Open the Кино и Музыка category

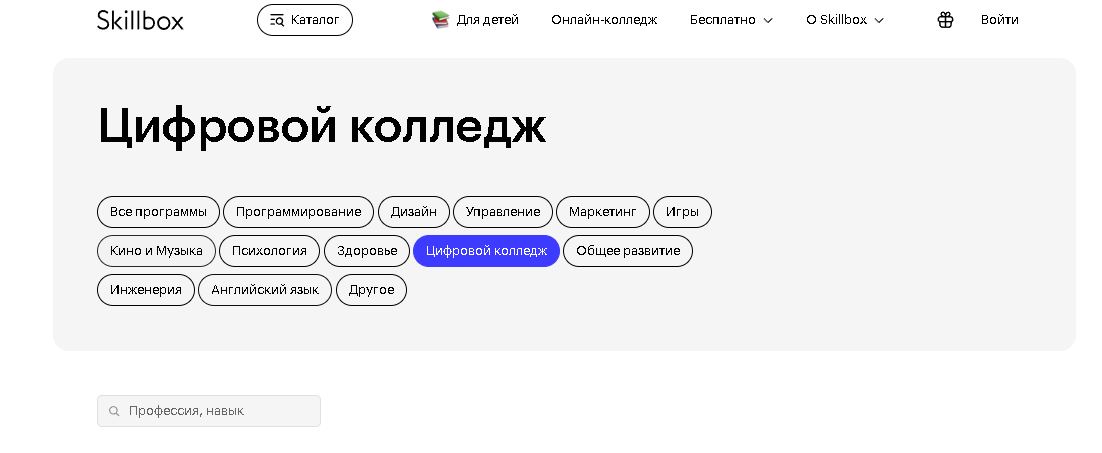pos(156,251)
